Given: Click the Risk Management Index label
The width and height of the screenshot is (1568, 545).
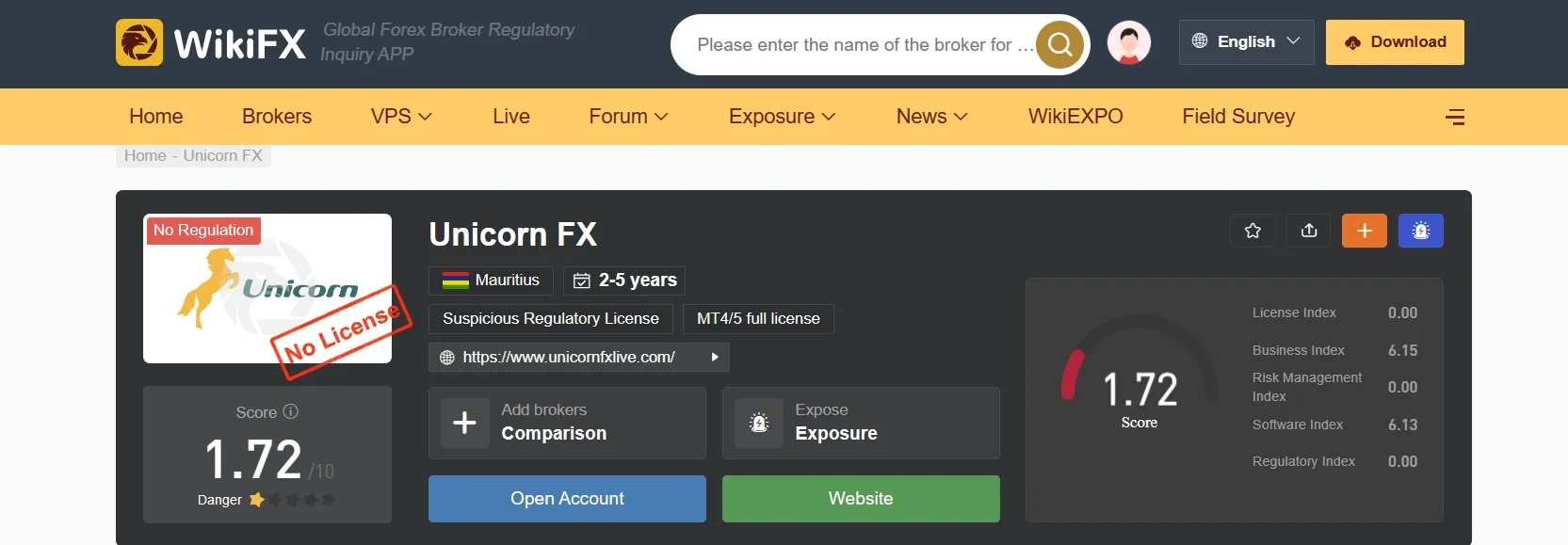Looking at the screenshot, I should click(1307, 387).
